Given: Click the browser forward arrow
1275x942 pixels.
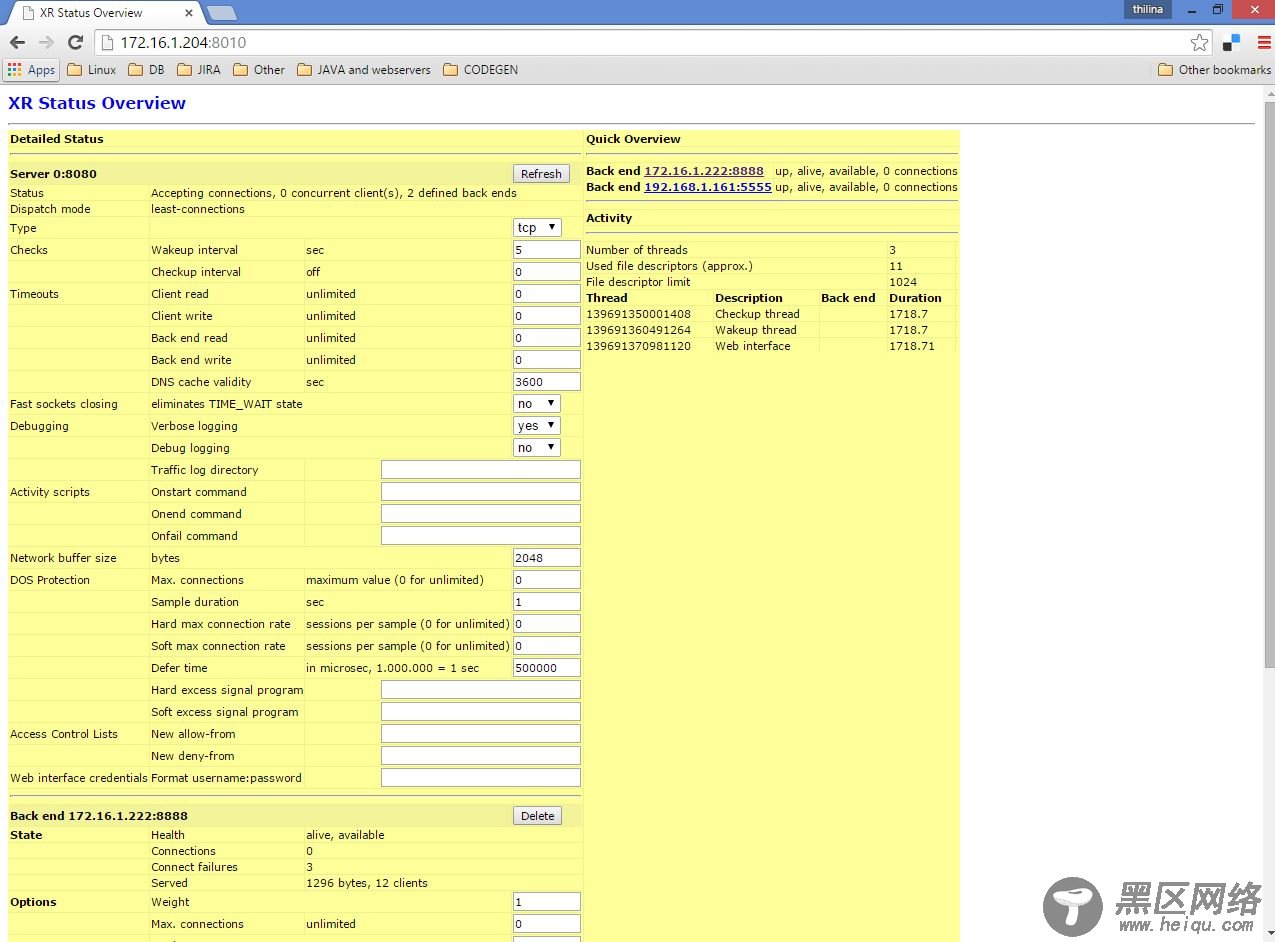Looking at the screenshot, I should [46, 42].
